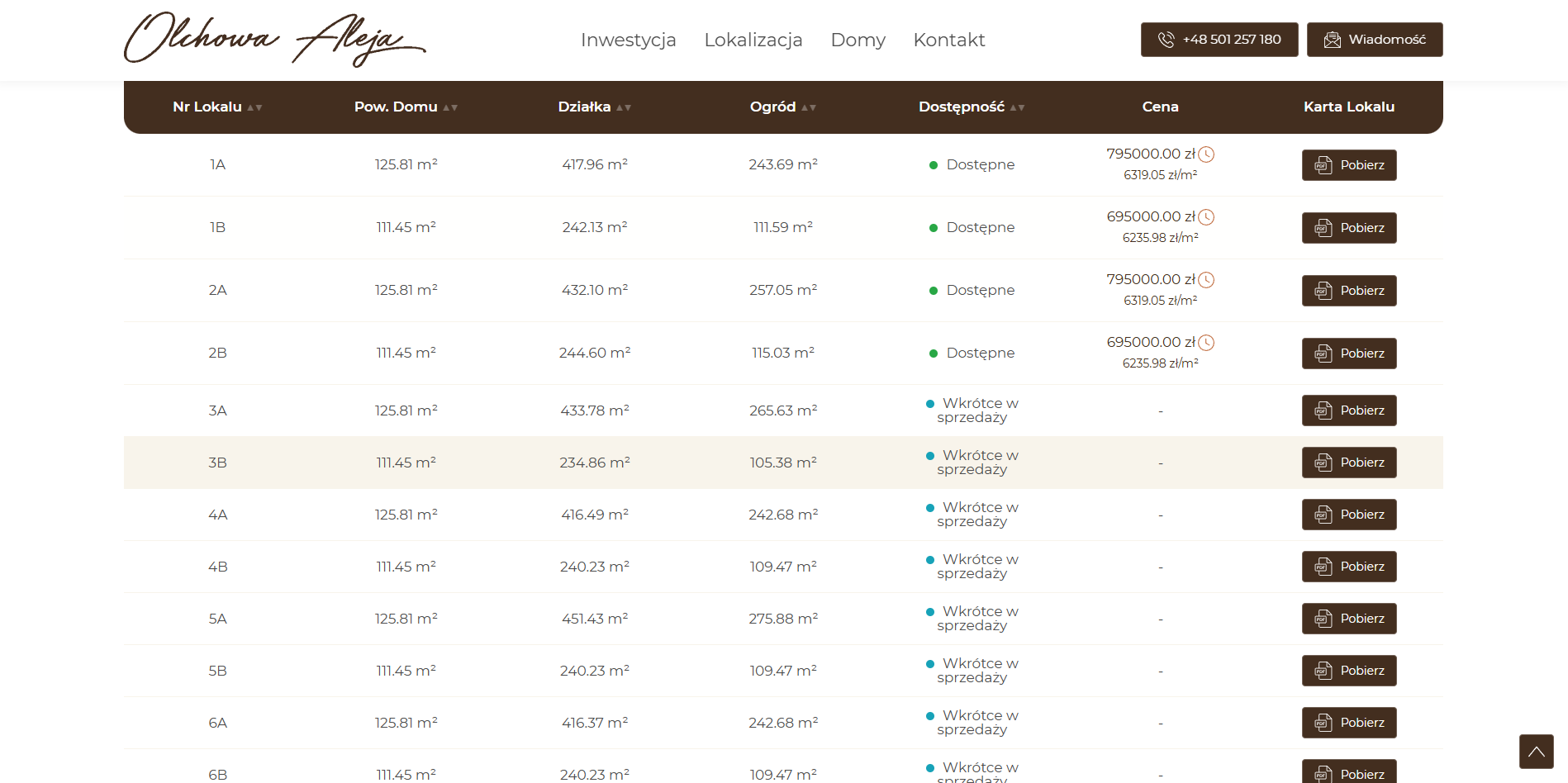Go to the Lokalizacja page
The height and width of the screenshot is (783, 1568).
pos(753,40)
